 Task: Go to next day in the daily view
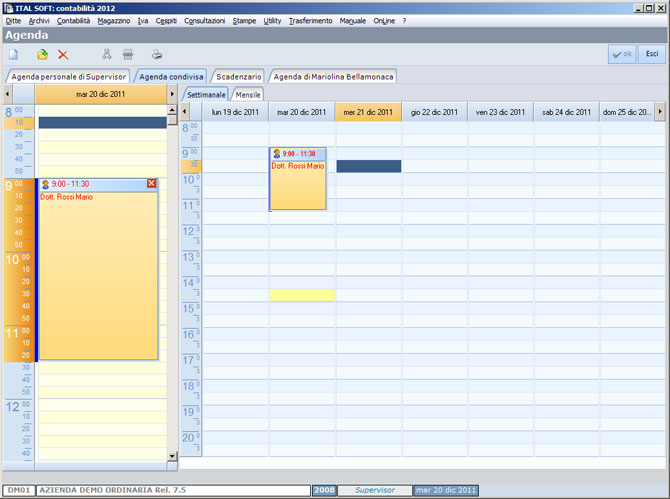171,93
